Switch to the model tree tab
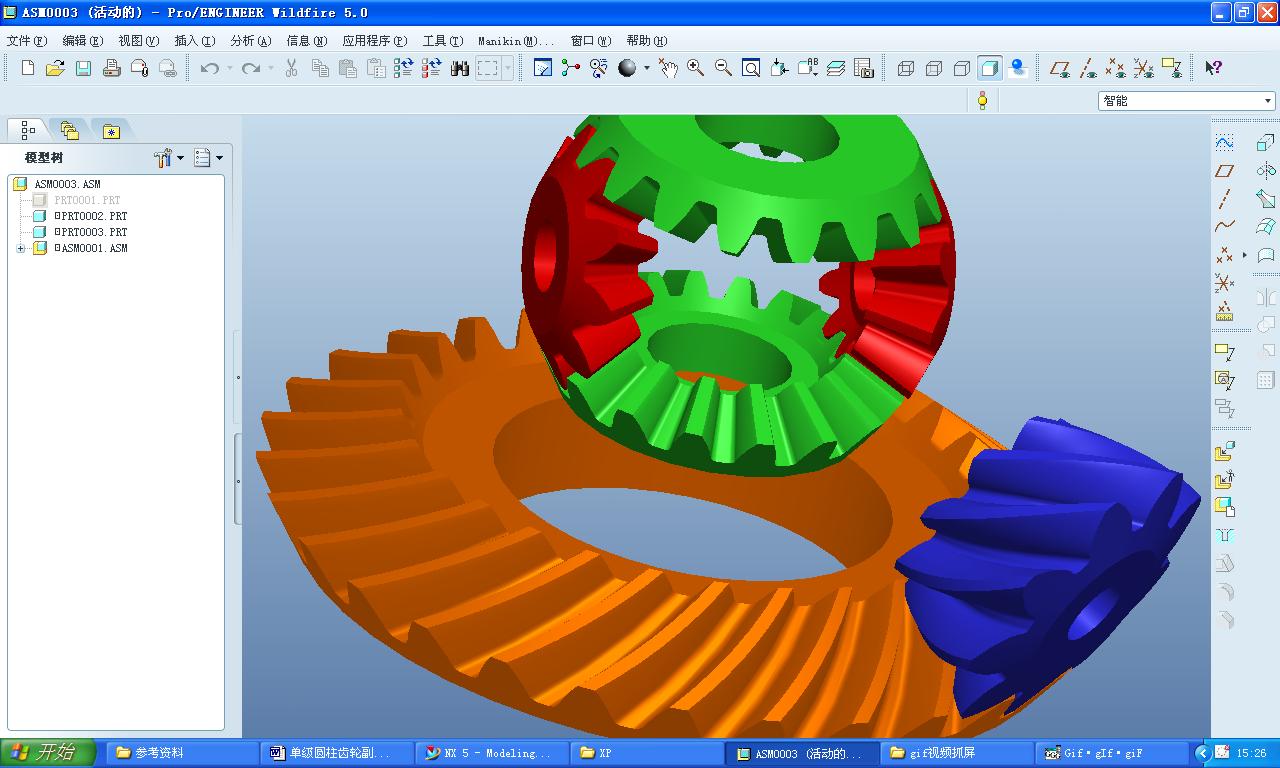Viewport: 1280px width, 768px height. 28,130
